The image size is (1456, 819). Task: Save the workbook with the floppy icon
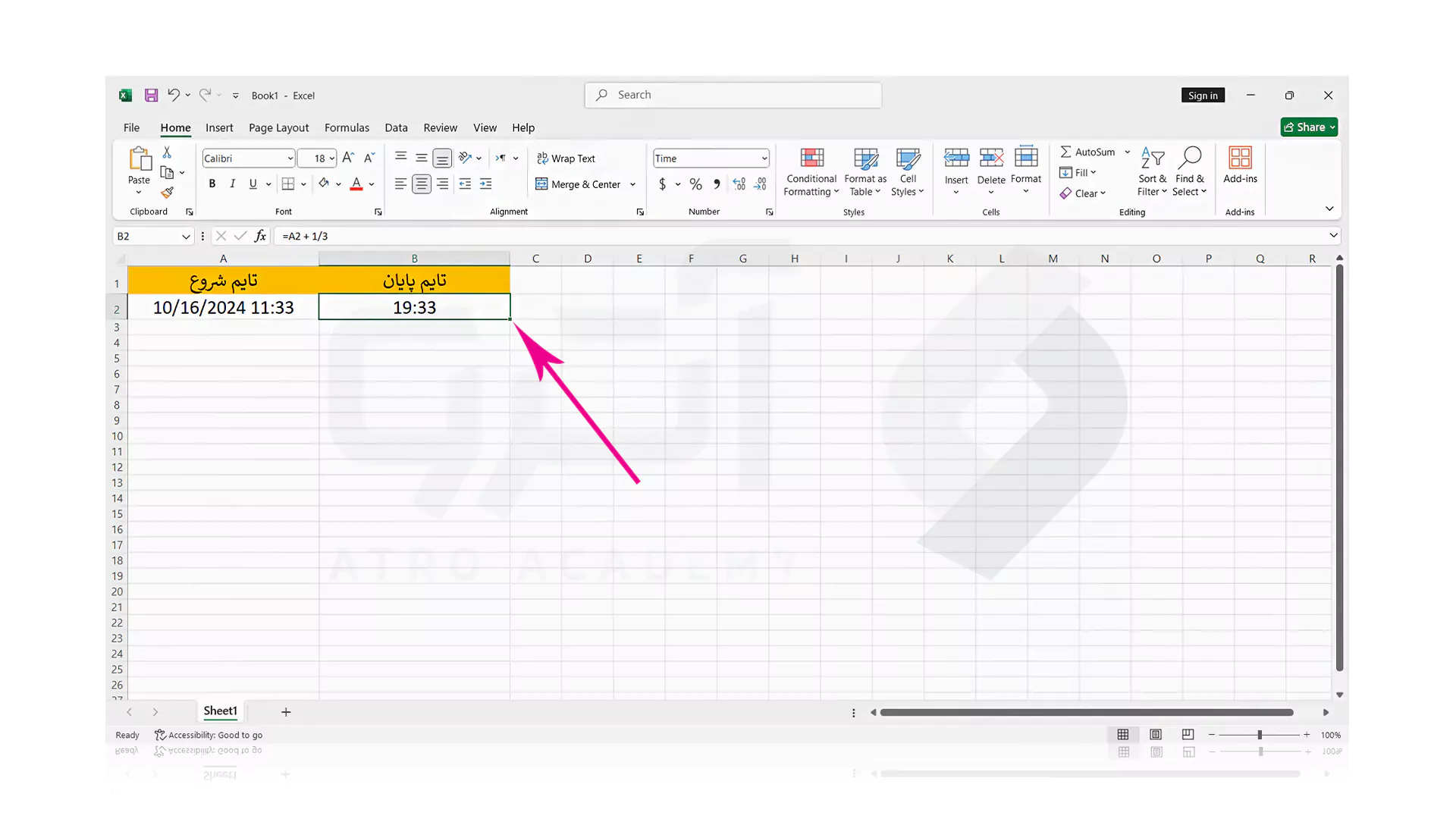[152, 95]
